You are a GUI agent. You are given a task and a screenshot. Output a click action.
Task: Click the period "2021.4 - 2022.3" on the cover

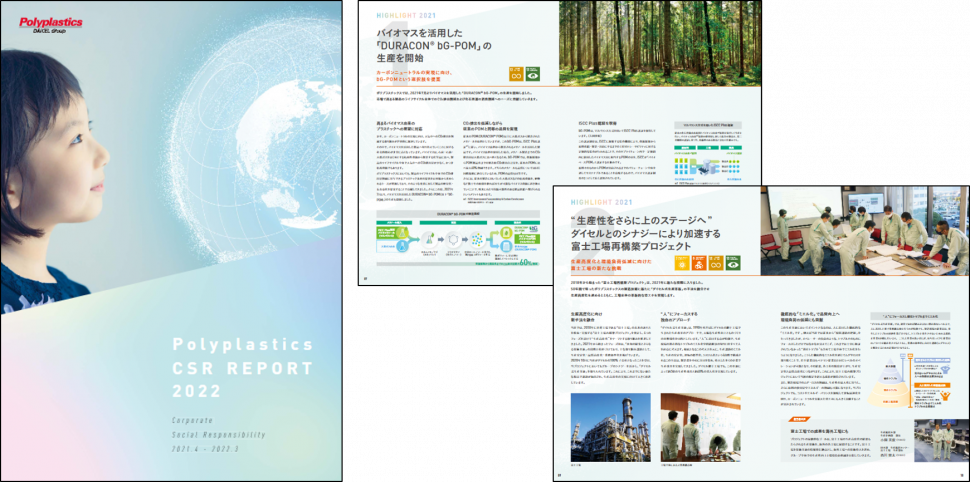tap(207, 449)
